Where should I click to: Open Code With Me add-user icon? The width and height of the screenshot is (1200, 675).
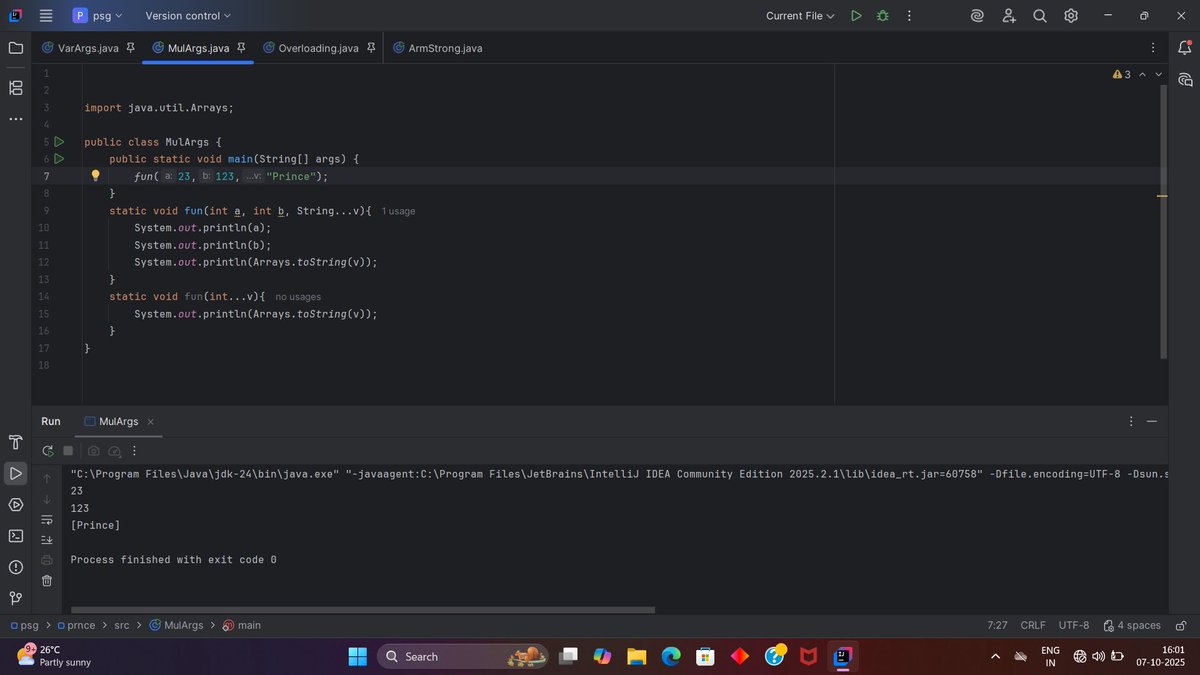1009,16
